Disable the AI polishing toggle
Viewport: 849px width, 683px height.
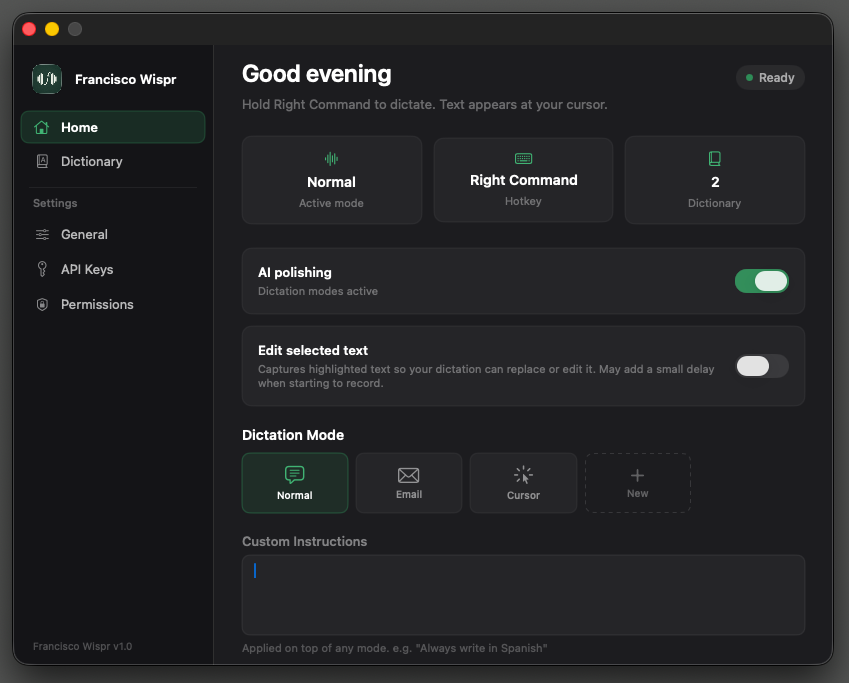pyautogui.click(x=761, y=281)
